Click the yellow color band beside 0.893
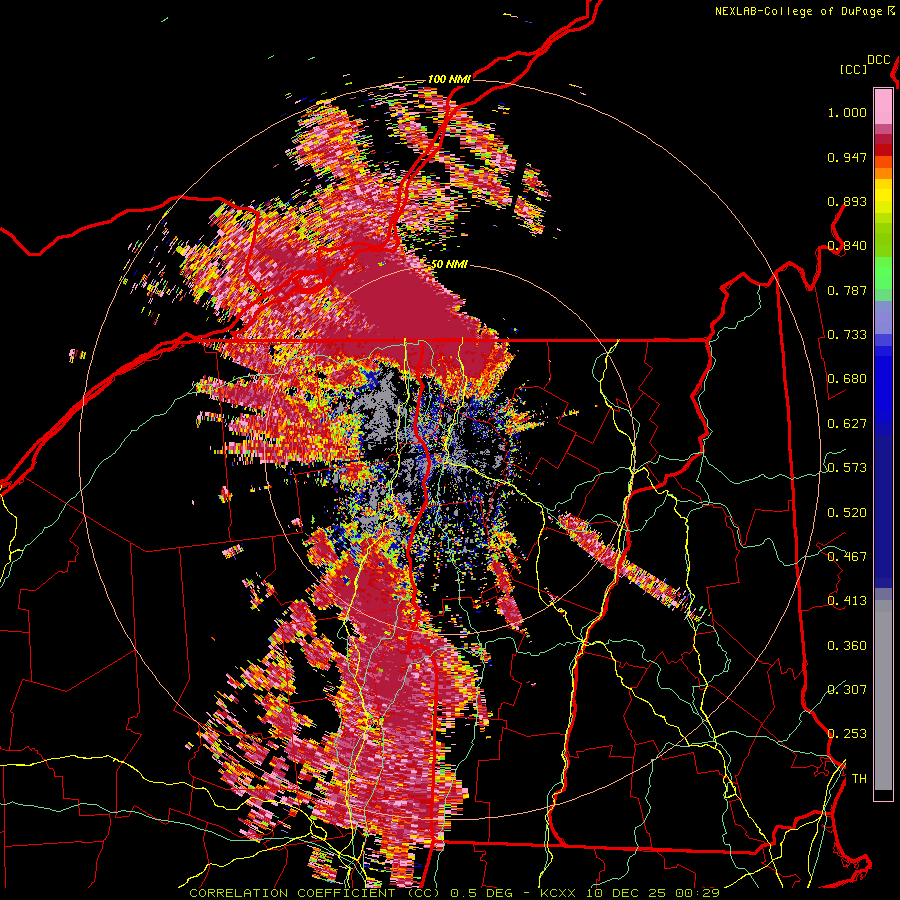The width and height of the screenshot is (900, 900). point(883,197)
